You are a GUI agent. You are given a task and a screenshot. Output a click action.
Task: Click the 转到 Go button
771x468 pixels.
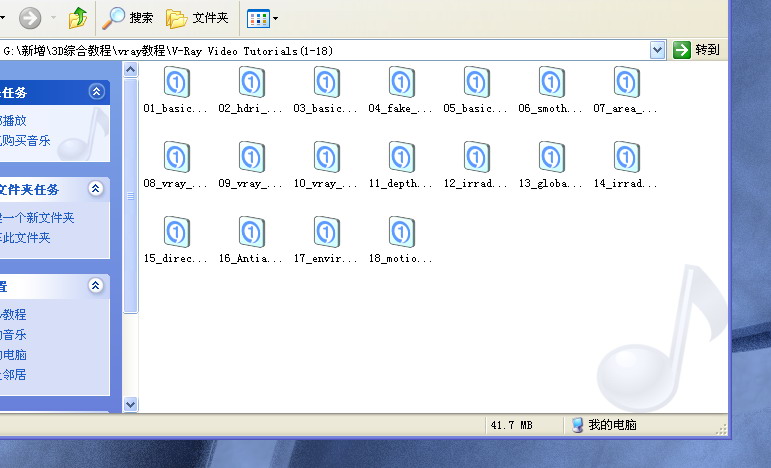[697, 49]
